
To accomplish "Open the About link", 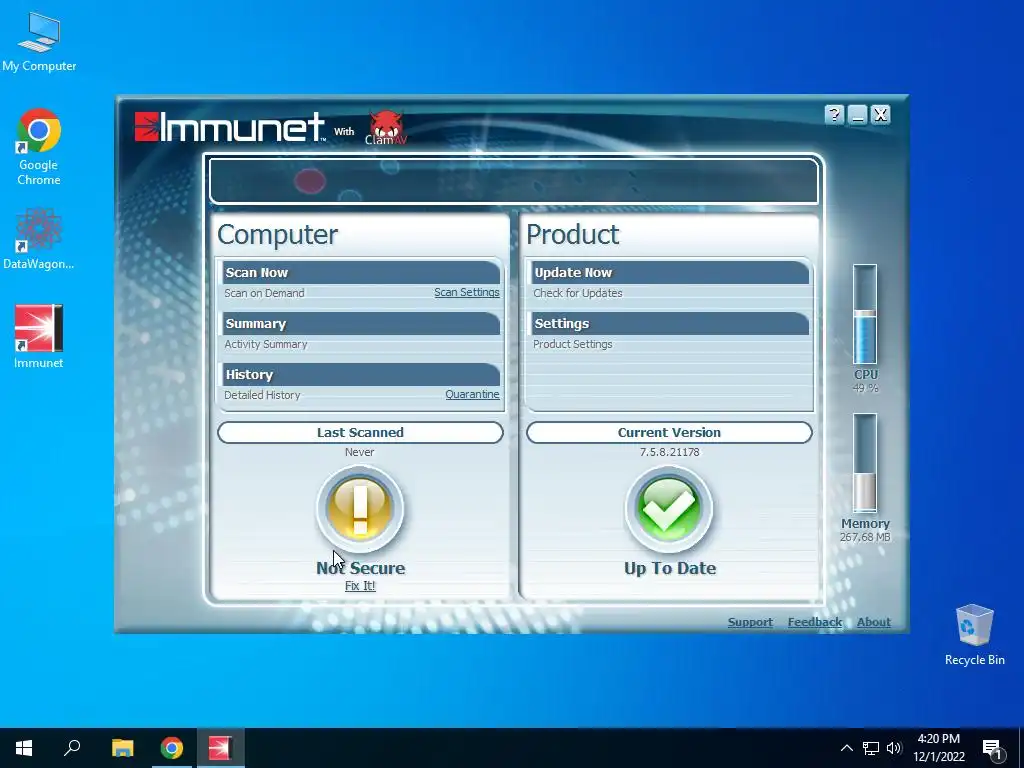I will (873, 622).
